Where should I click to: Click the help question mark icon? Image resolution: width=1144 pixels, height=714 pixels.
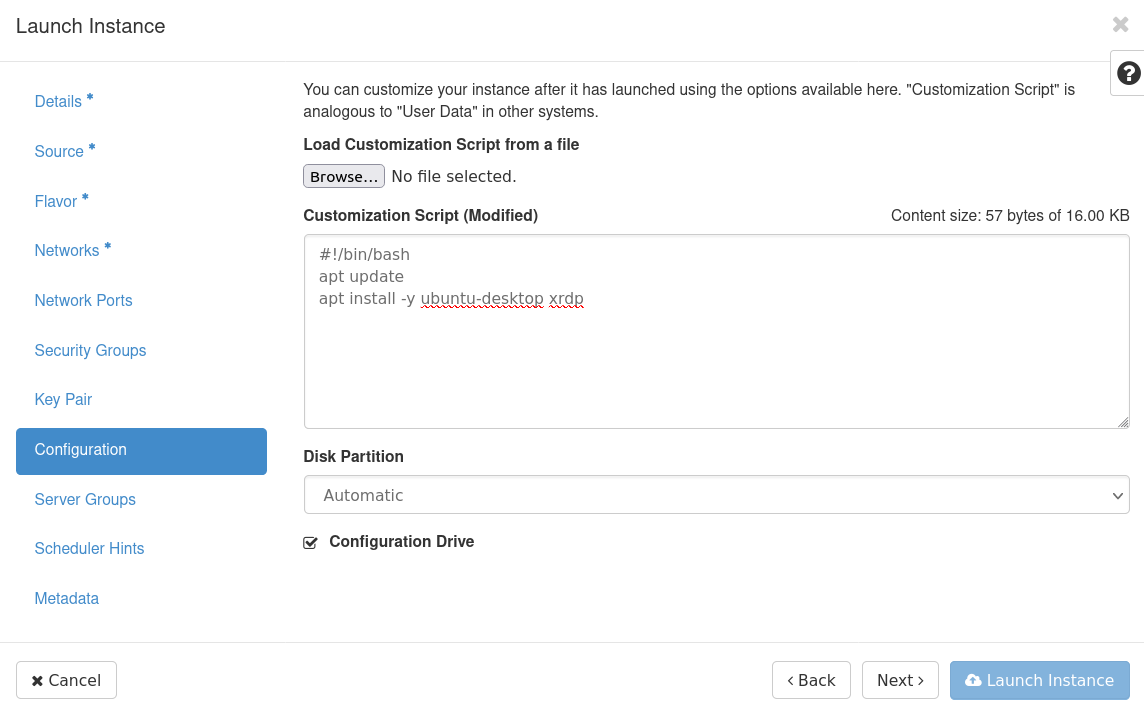tap(1128, 73)
